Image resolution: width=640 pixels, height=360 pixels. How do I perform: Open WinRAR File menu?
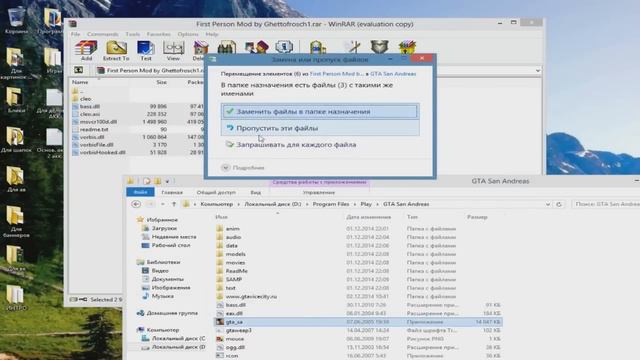click(x=76, y=34)
